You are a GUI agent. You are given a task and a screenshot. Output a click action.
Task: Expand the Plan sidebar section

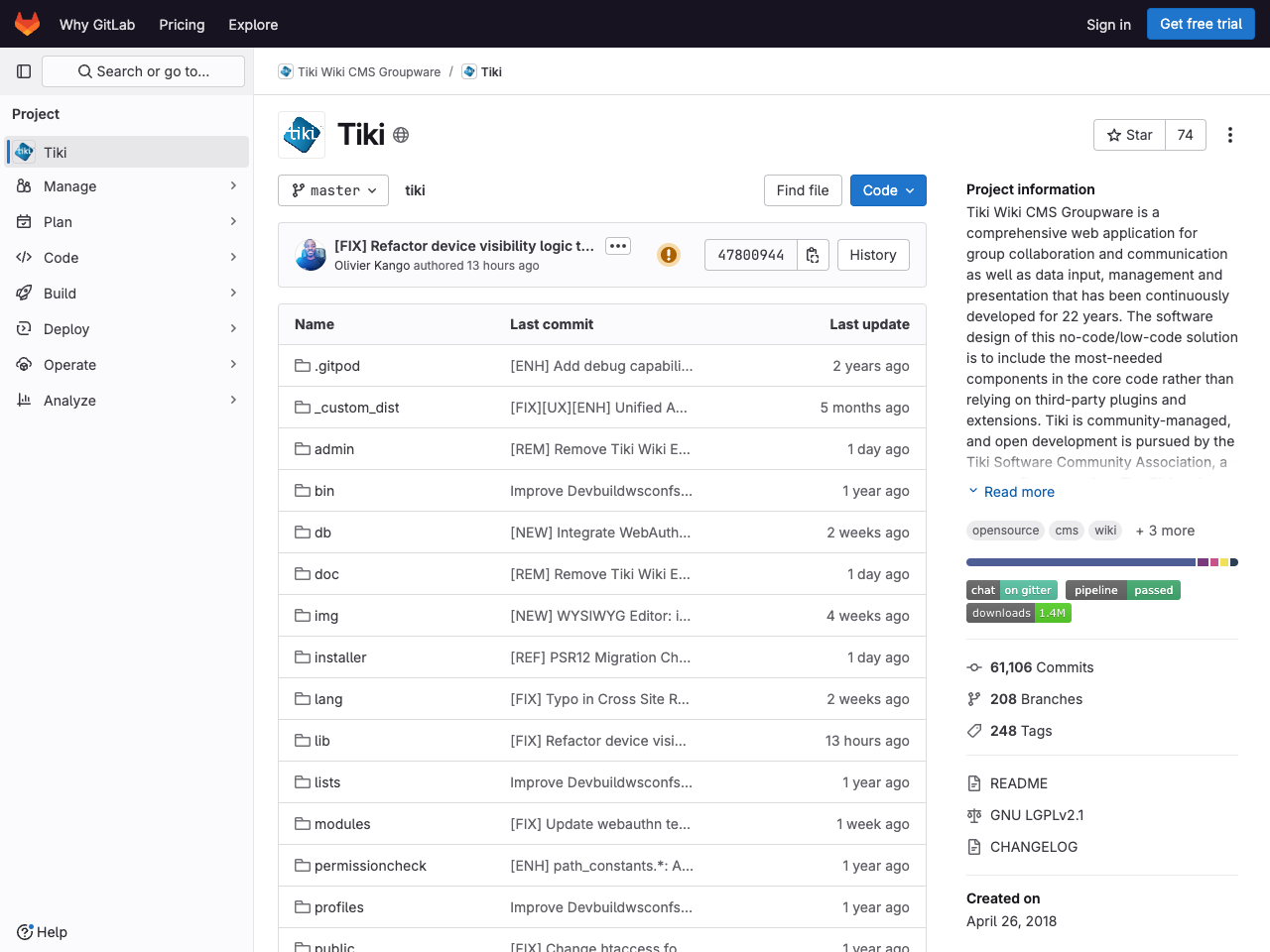point(127,222)
